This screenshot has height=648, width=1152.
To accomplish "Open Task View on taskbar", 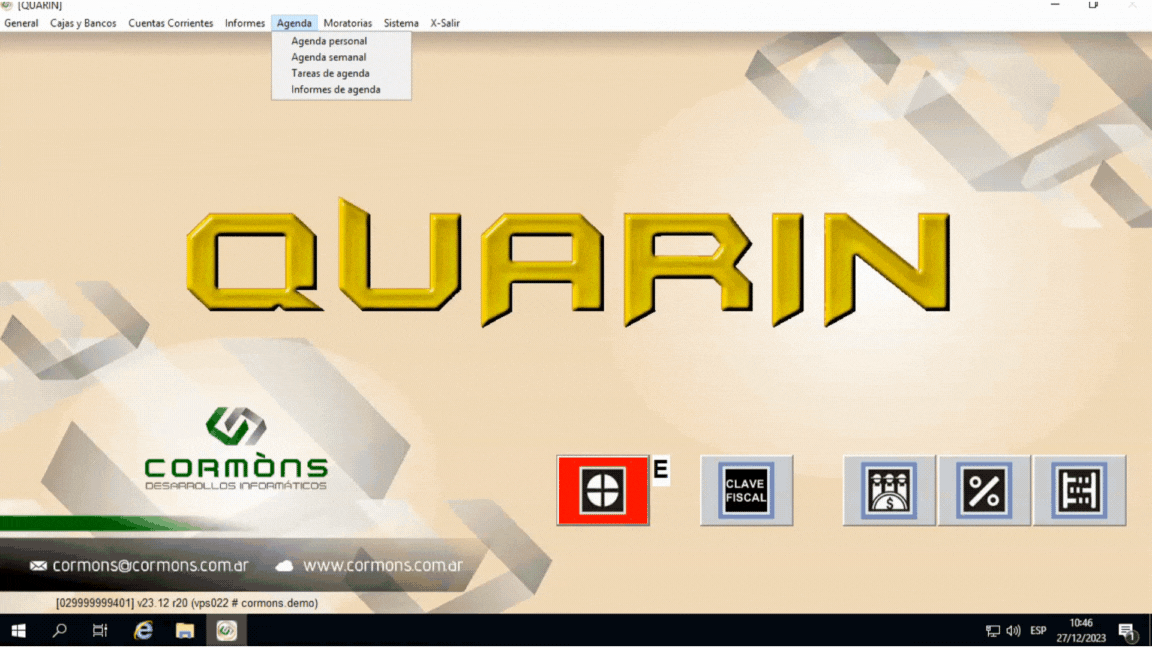I will 100,631.
